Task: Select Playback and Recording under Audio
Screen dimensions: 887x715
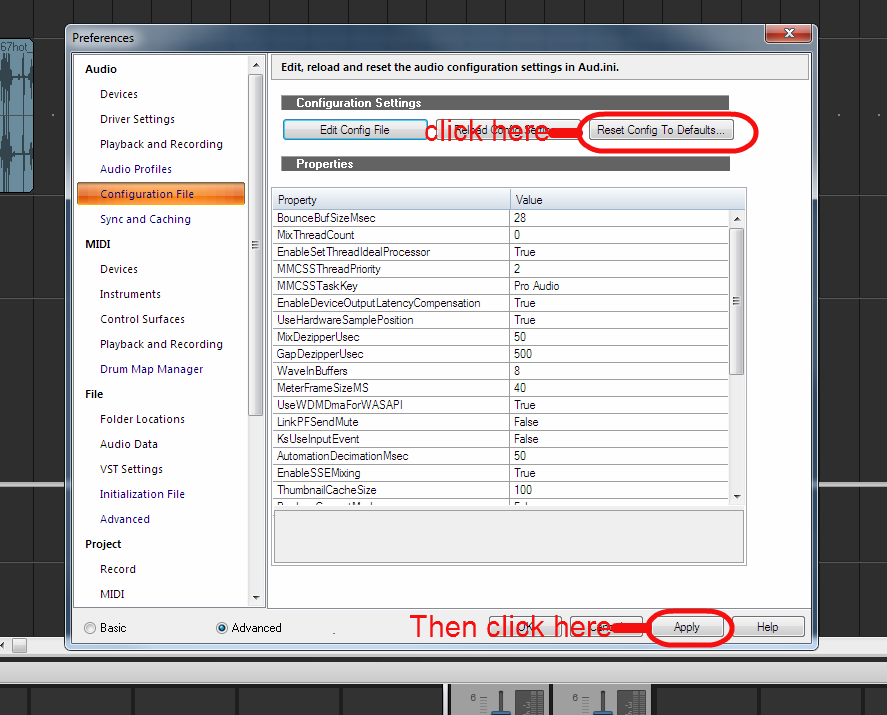Action: coord(161,144)
